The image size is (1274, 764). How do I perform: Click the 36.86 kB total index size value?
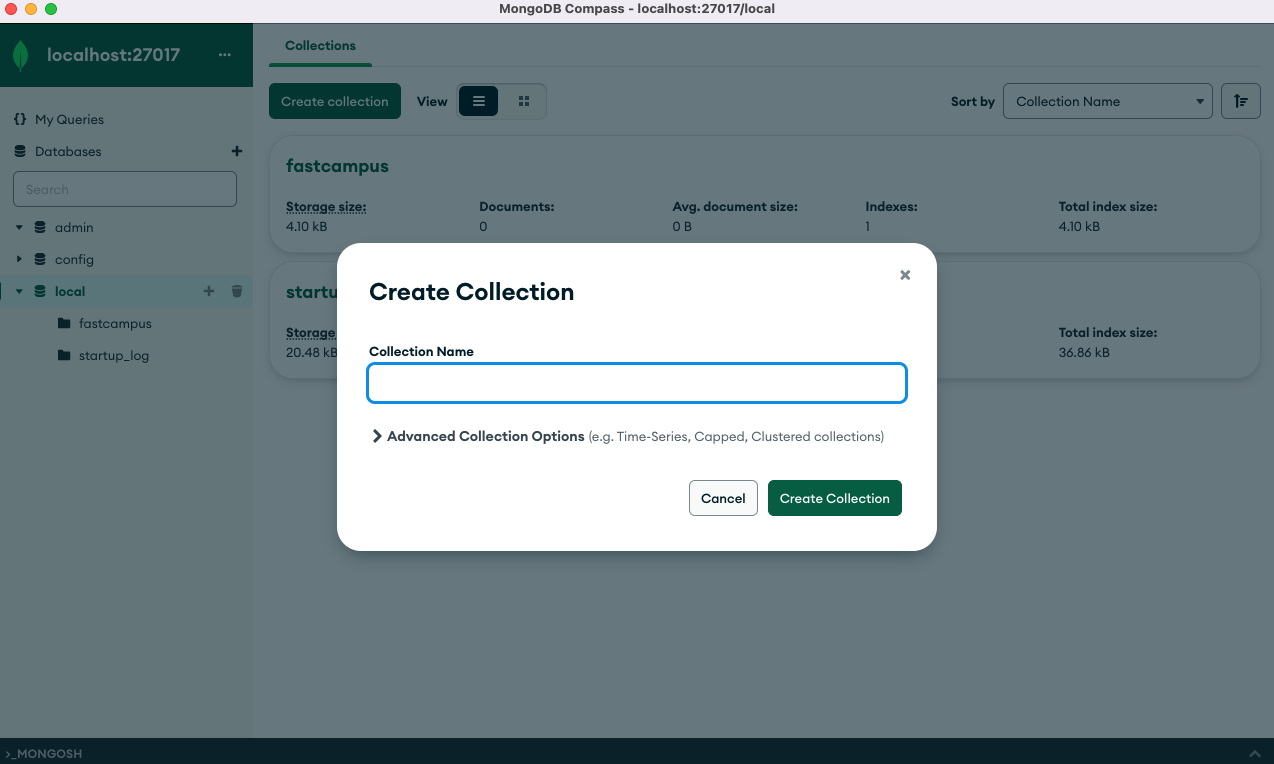[1084, 352]
